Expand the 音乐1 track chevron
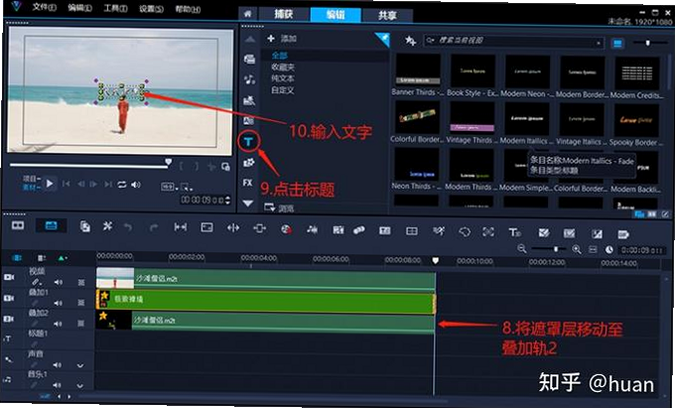675x408 pixels. pyautogui.click(x=81, y=386)
